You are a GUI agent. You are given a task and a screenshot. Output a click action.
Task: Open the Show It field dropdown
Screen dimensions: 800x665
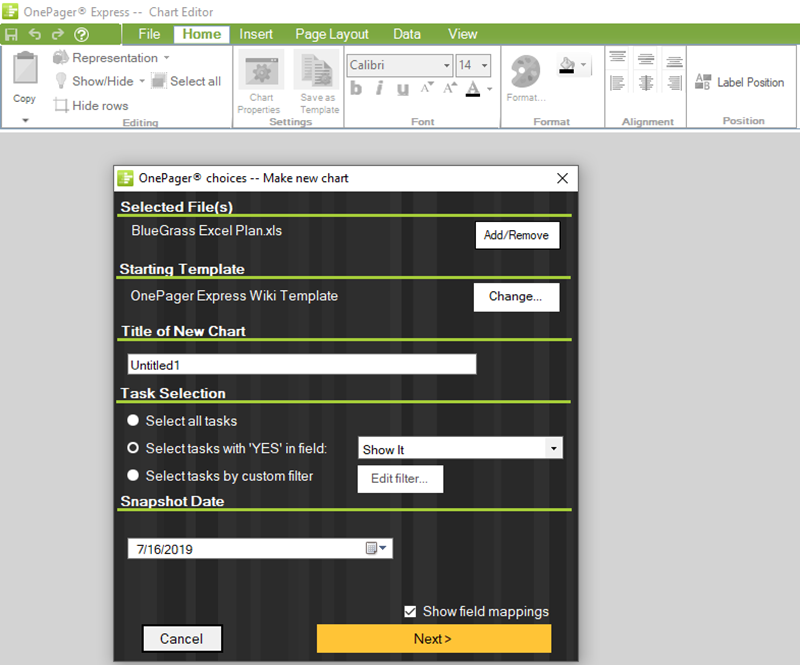pyautogui.click(x=554, y=448)
